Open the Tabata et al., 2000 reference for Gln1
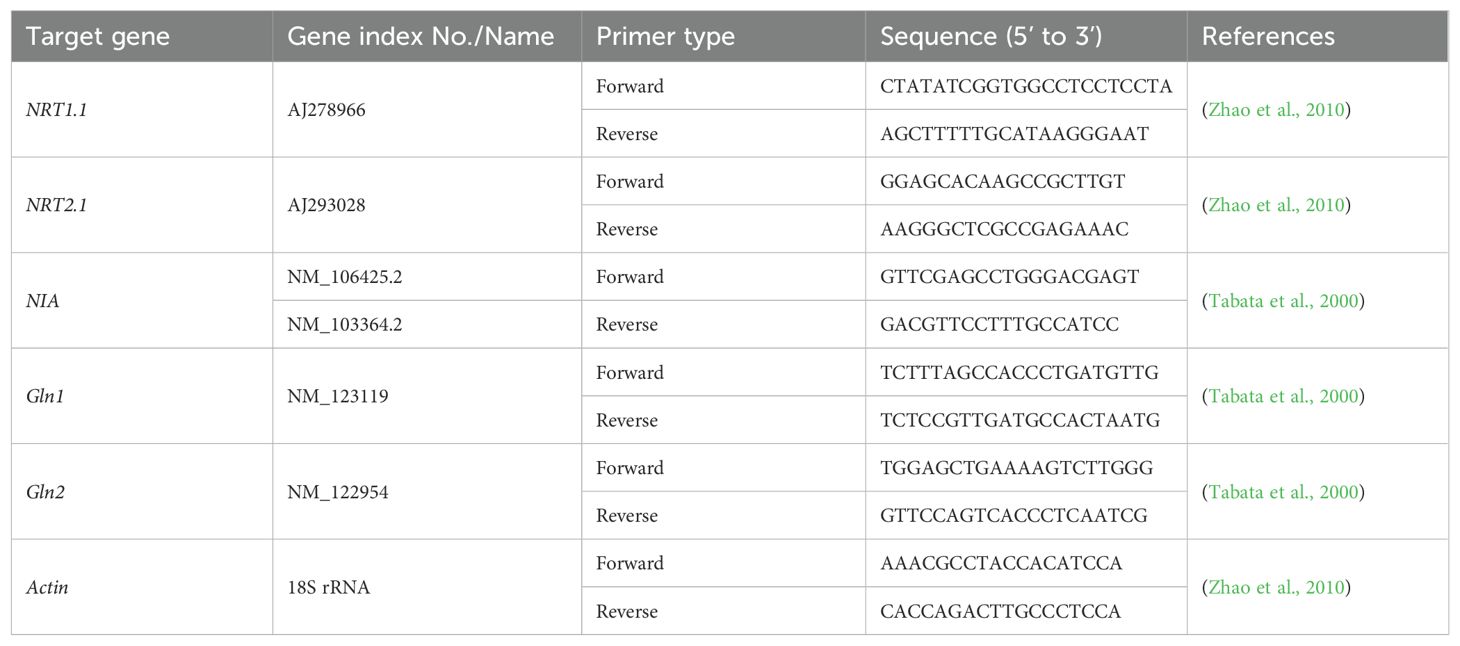 (1281, 396)
